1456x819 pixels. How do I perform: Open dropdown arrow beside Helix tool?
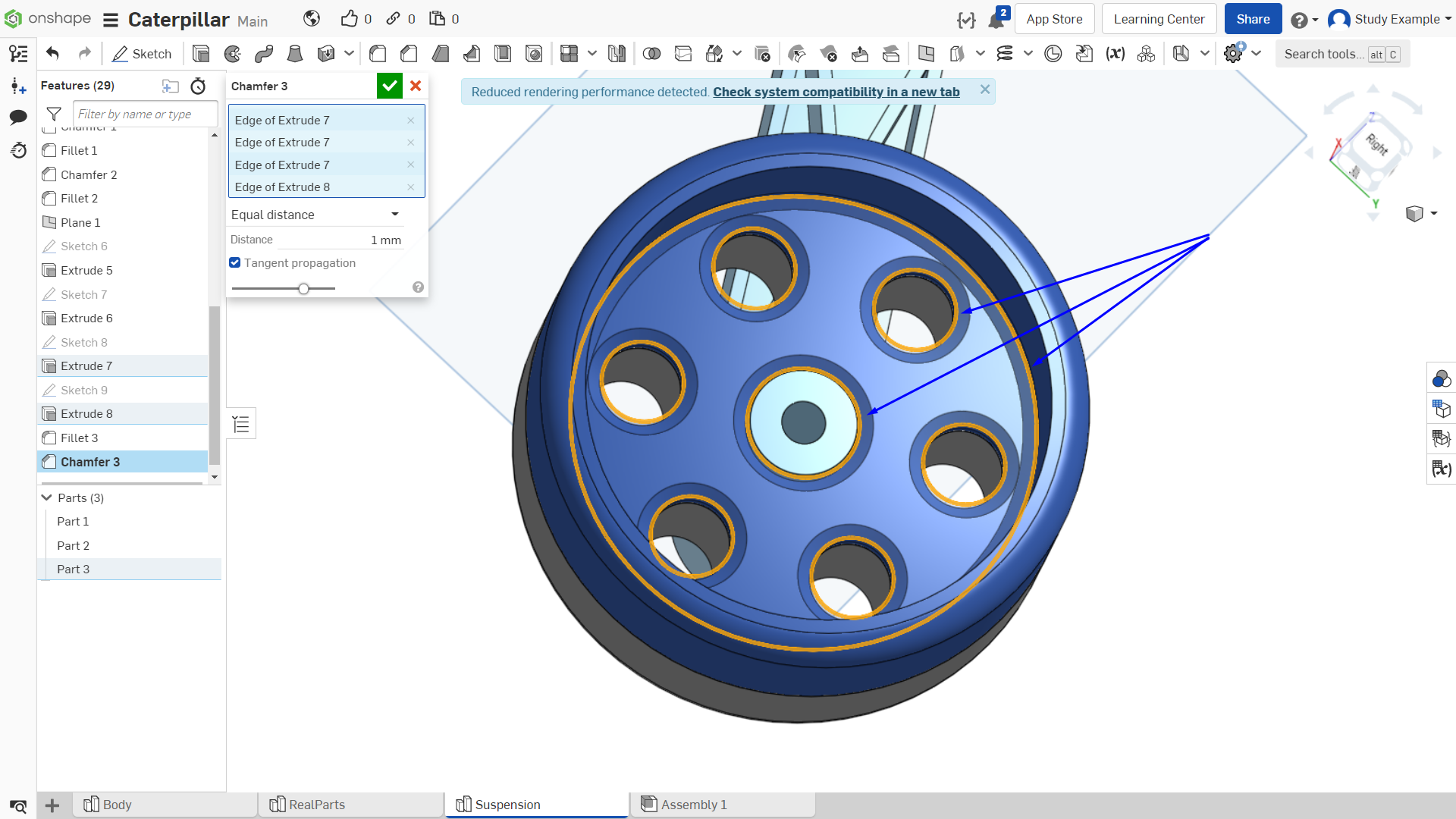1028,54
